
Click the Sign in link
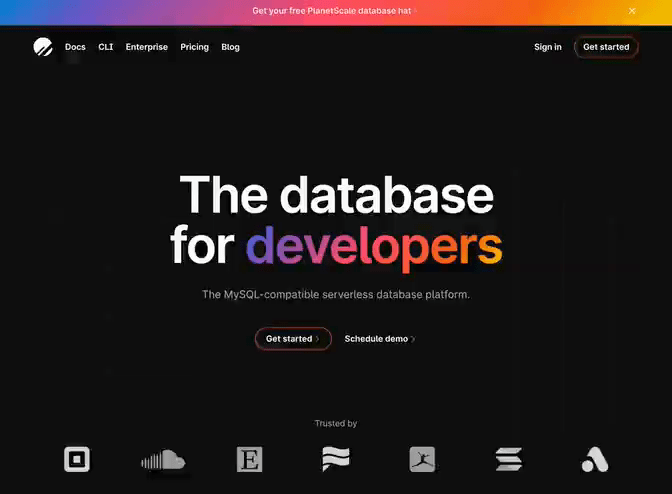[x=547, y=47]
